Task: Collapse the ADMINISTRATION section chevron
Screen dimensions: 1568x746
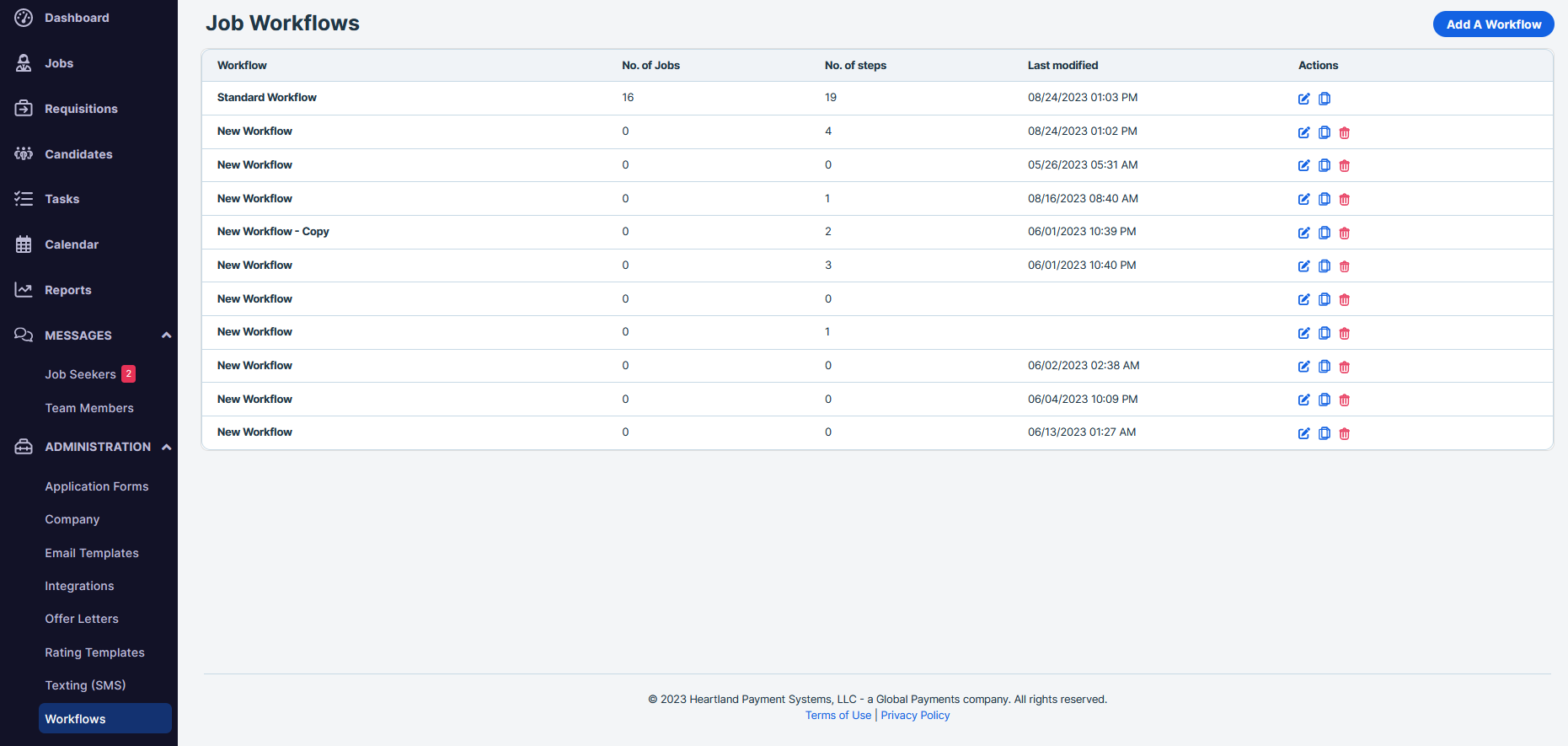Action: 167,447
